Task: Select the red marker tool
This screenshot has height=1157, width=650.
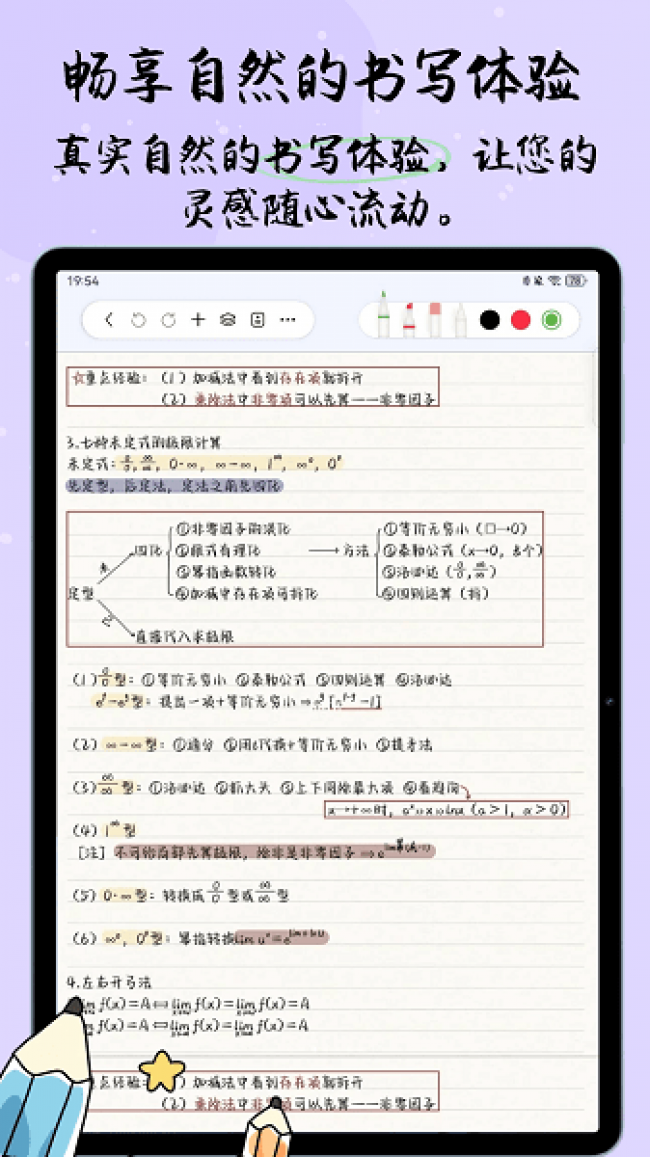Action: (x=409, y=318)
